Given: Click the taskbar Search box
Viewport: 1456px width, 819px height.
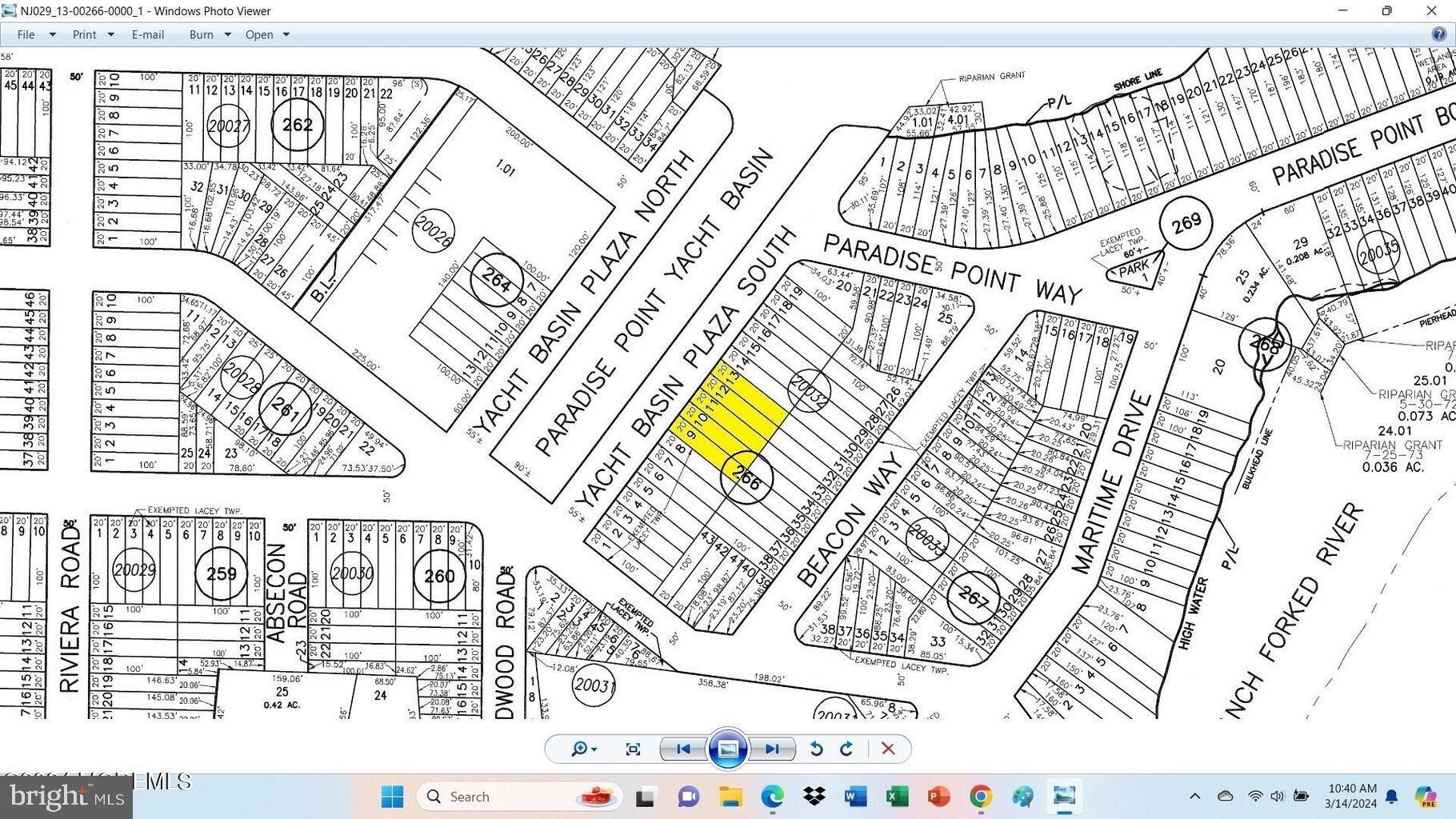Looking at the screenshot, I should click(520, 797).
